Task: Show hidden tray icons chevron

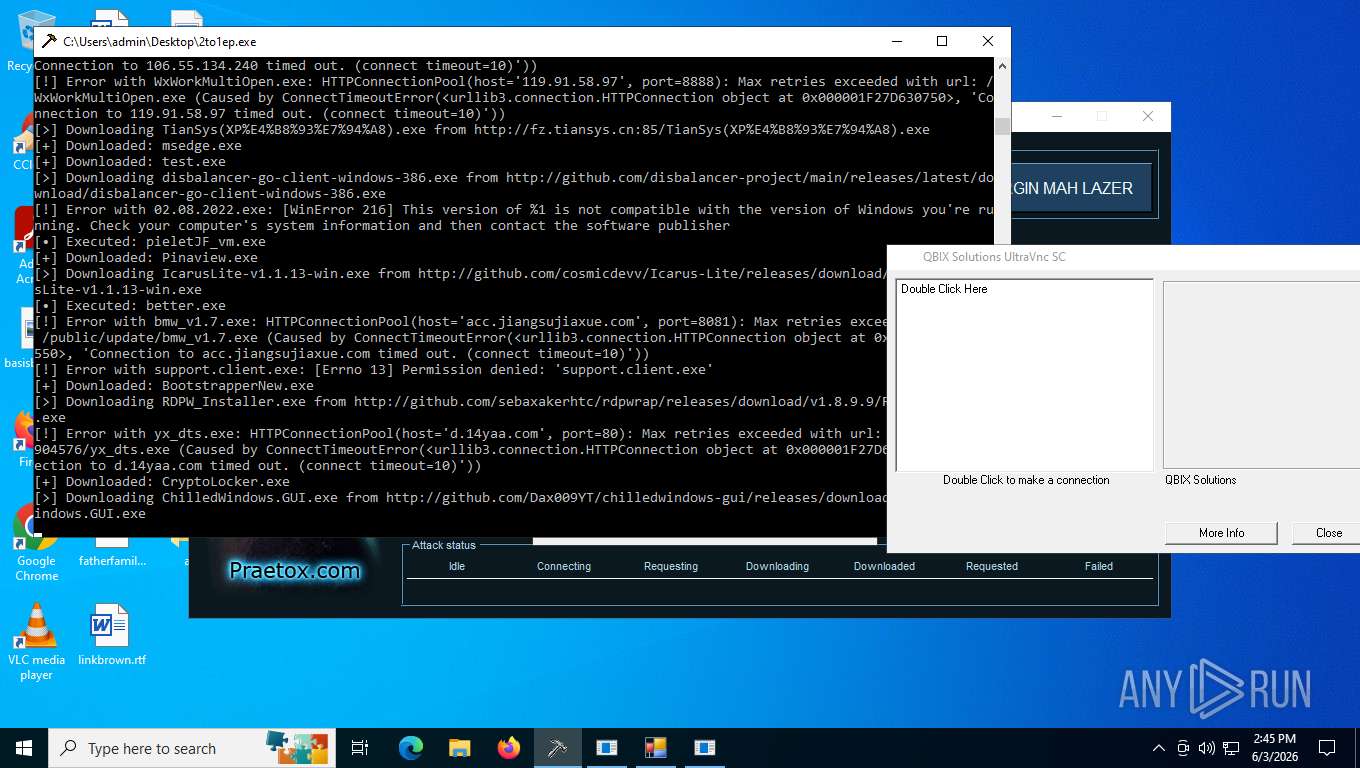Action: click(1159, 748)
